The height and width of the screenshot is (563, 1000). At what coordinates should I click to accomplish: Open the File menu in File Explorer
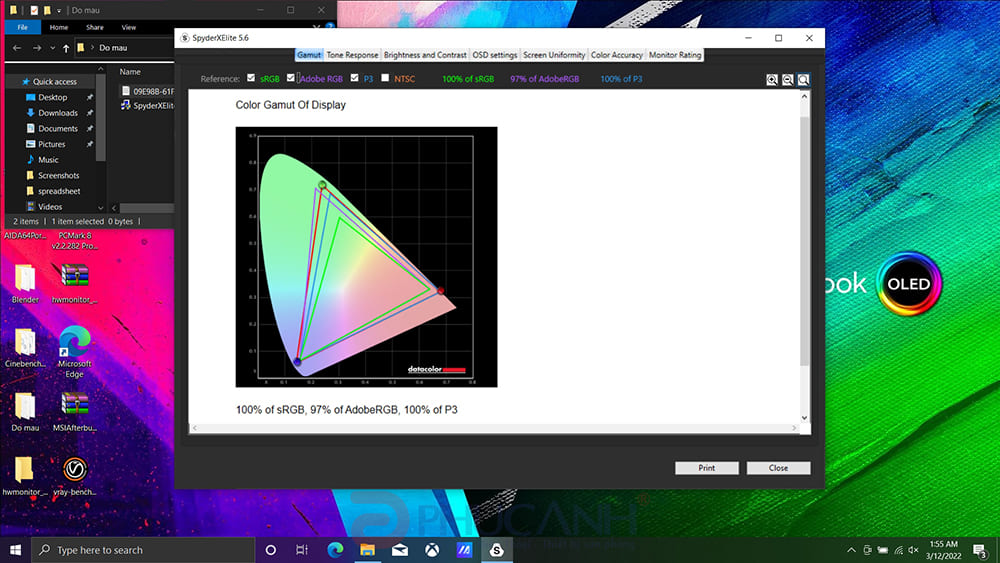pyautogui.click(x=22, y=27)
